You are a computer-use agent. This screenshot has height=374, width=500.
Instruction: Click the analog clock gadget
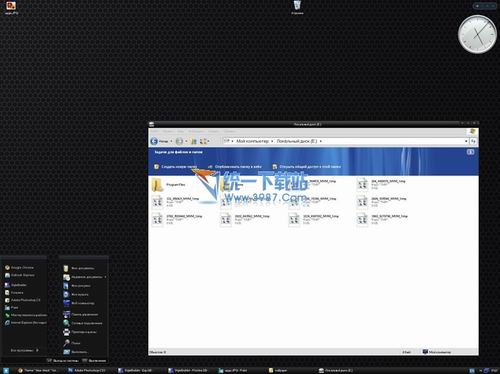(x=477, y=34)
